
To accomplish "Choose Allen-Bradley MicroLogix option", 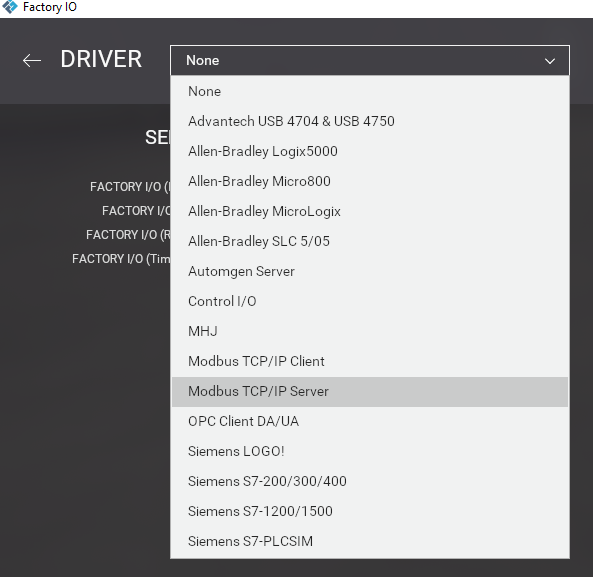I will click(x=370, y=211).
